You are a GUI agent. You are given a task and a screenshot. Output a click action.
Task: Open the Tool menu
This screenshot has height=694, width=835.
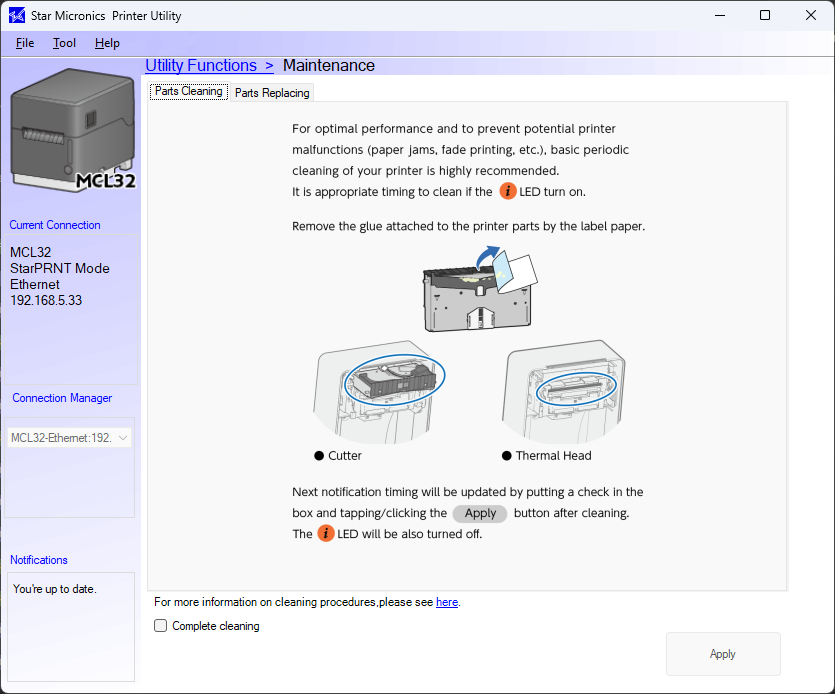64,43
